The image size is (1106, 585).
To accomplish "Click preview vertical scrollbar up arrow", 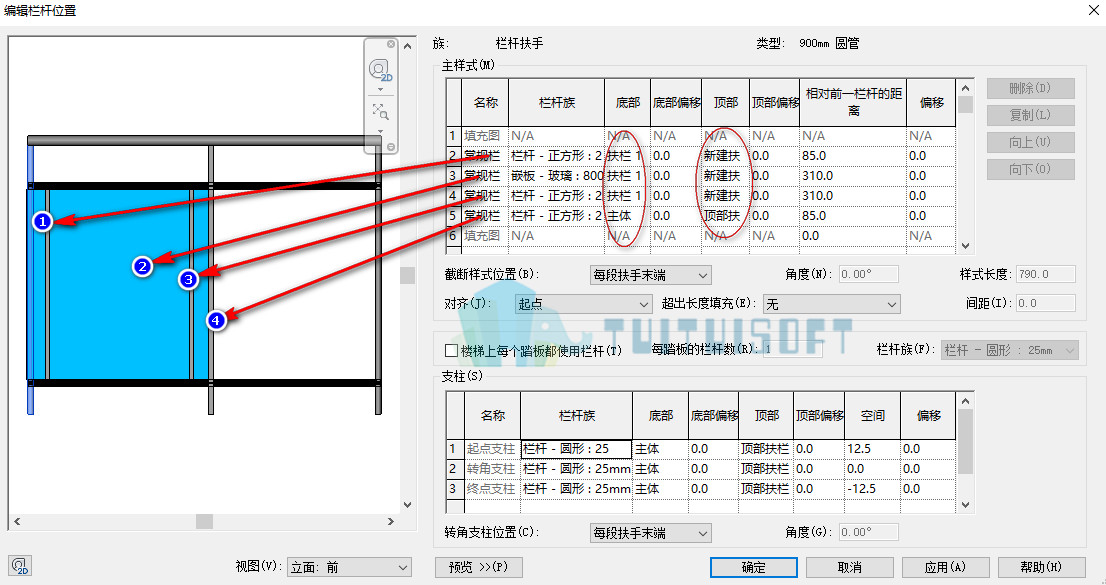I will (x=407, y=46).
